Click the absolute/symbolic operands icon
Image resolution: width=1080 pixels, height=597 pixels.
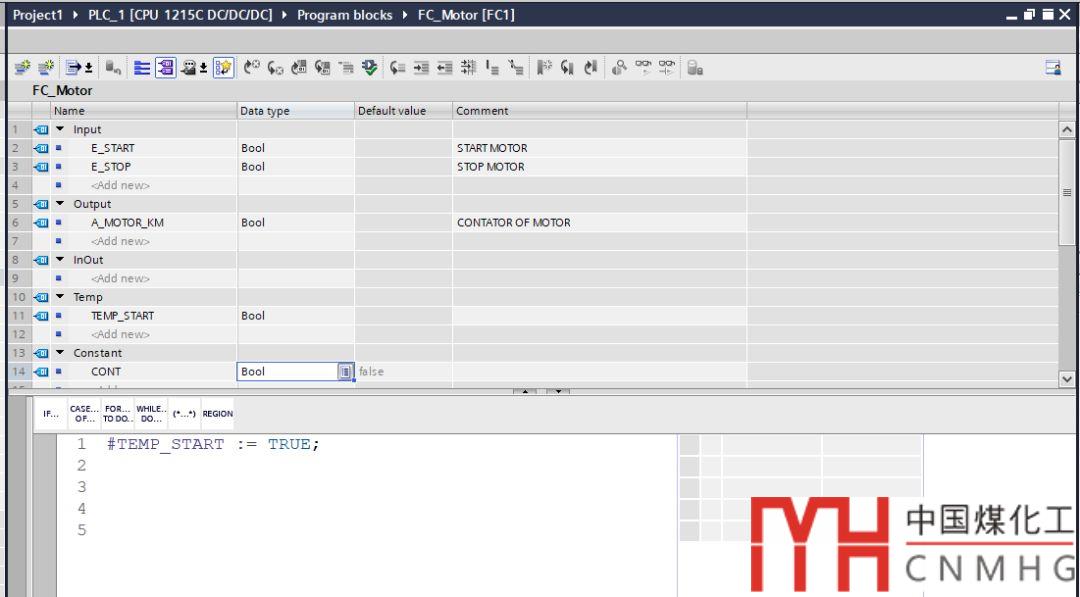click(x=188, y=67)
